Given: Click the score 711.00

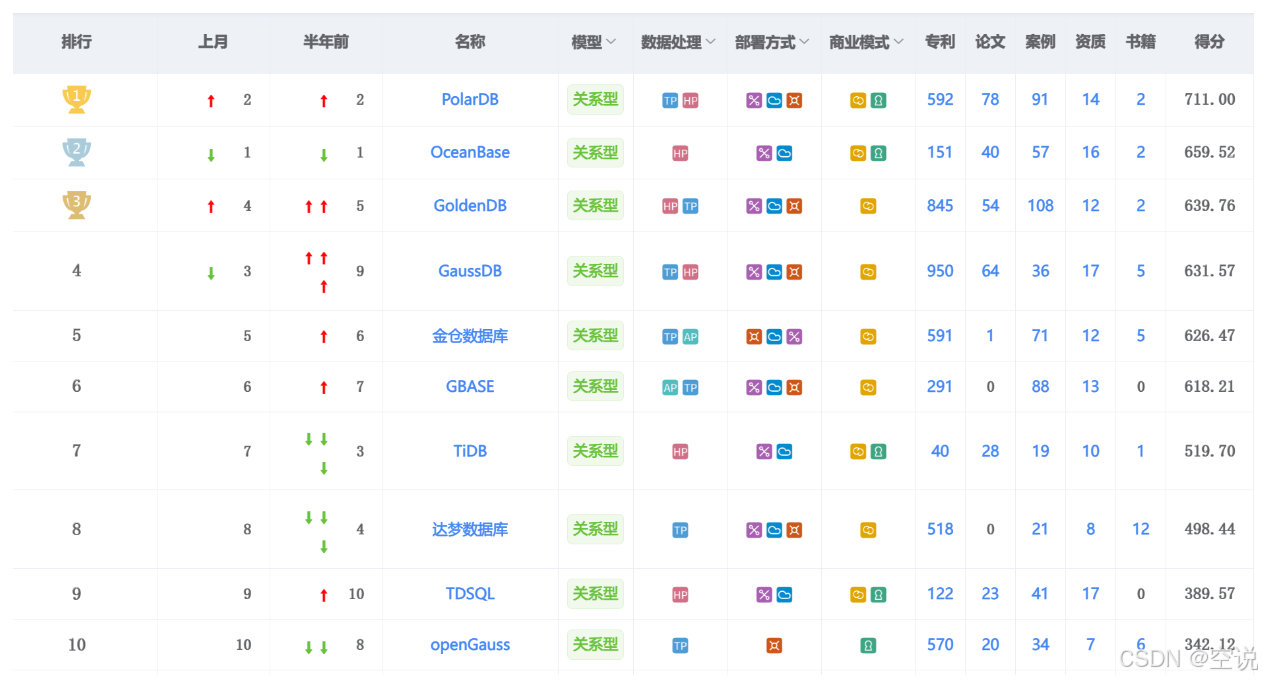Looking at the screenshot, I should [x=1209, y=99].
